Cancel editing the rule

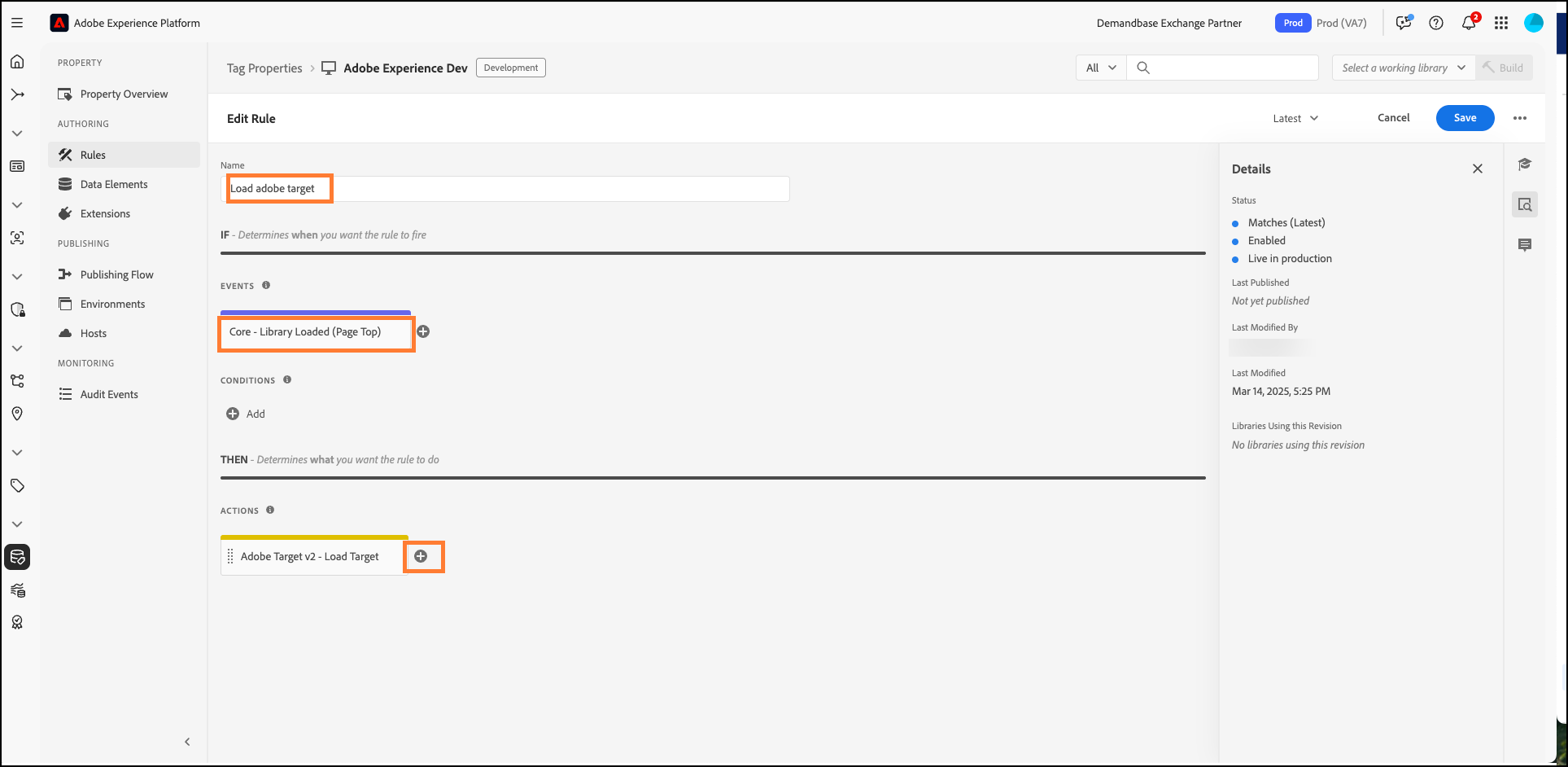pyautogui.click(x=1393, y=118)
